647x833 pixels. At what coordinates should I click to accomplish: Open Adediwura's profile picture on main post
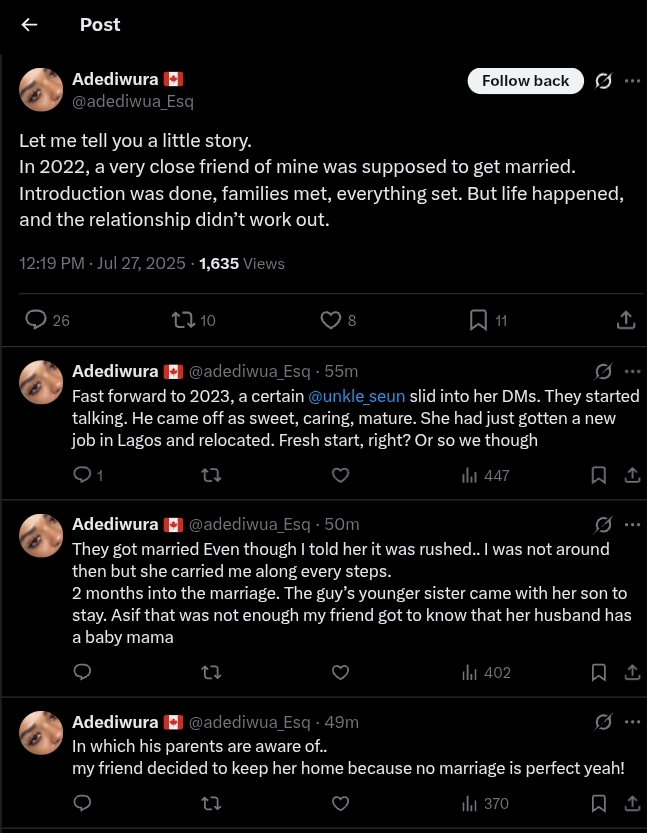pyautogui.click(x=42, y=91)
